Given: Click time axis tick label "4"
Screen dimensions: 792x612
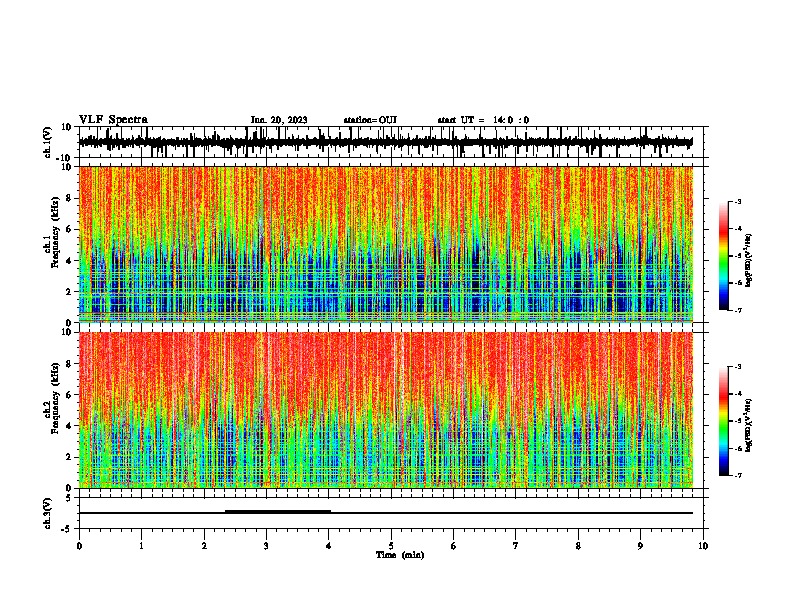Looking at the screenshot, I should 329,546.
